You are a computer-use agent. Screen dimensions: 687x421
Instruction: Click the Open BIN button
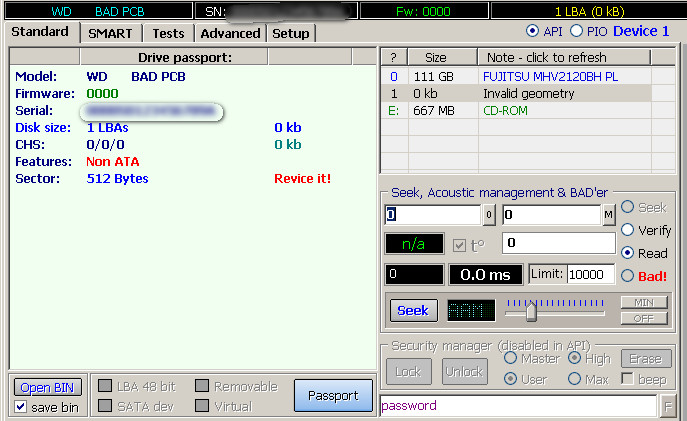47,387
